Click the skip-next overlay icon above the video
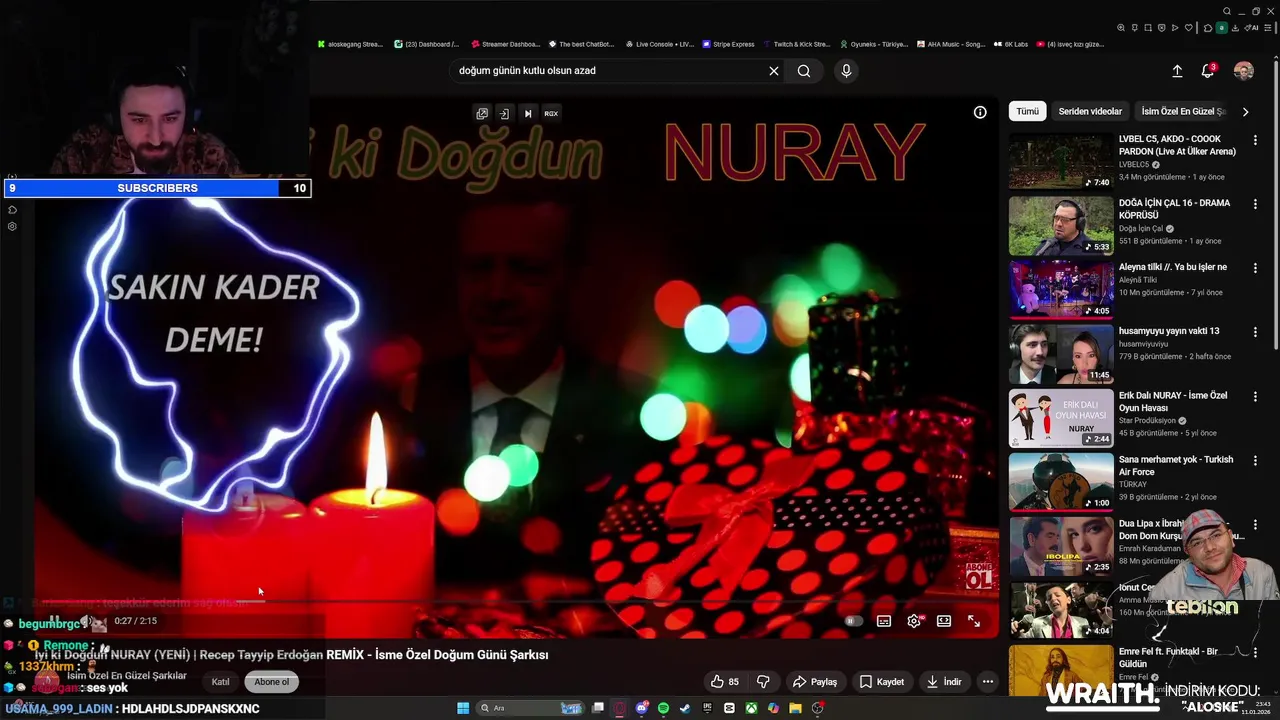Screen dimensions: 1280x720 pos(528,113)
